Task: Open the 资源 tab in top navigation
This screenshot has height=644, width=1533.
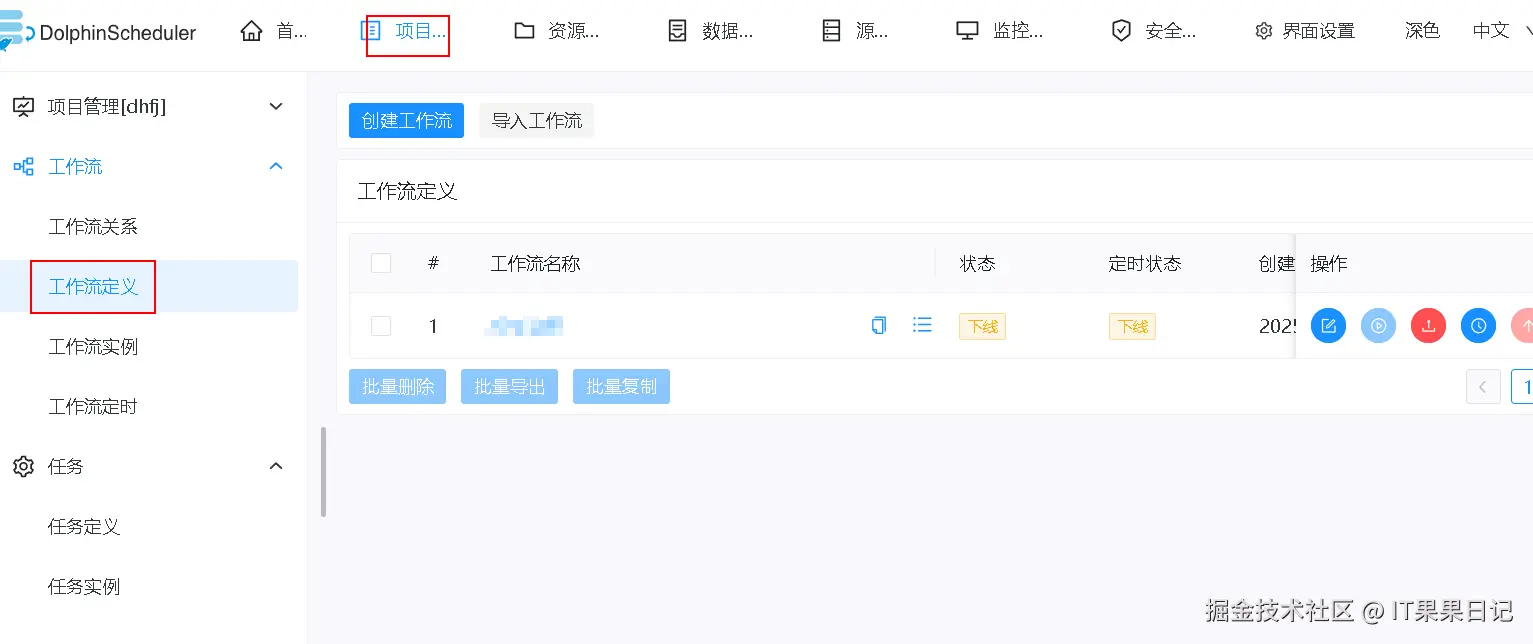Action: pyautogui.click(x=556, y=31)
